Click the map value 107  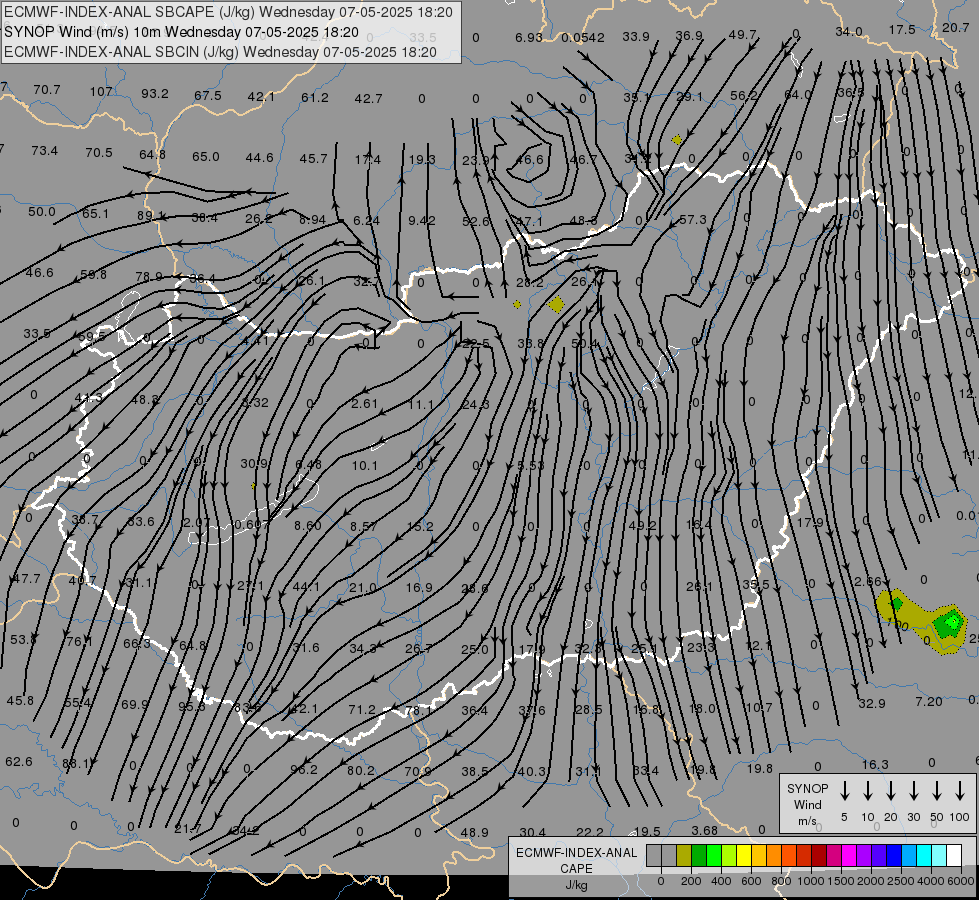point(101,91)
